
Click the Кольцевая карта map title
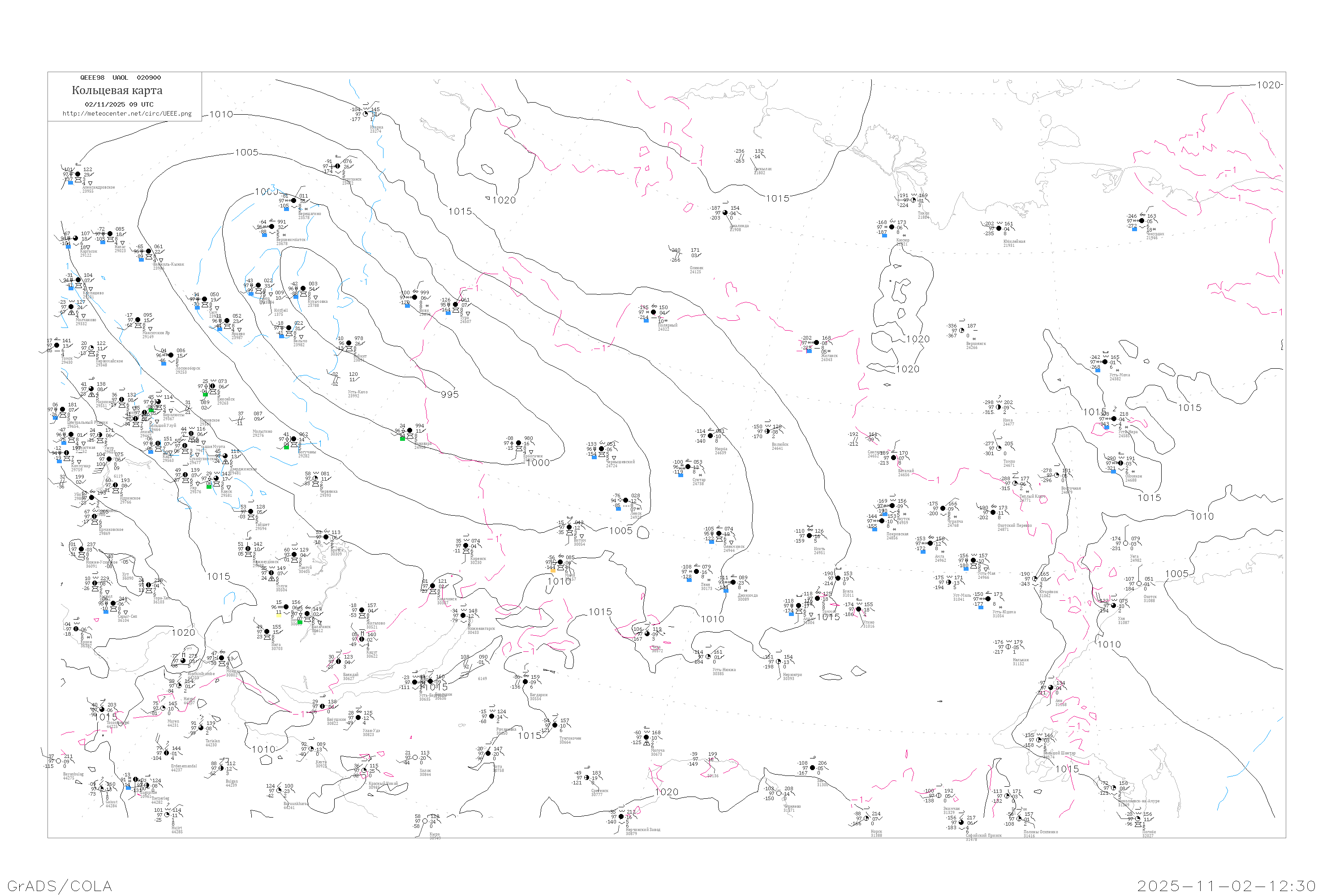coord(117,90)
